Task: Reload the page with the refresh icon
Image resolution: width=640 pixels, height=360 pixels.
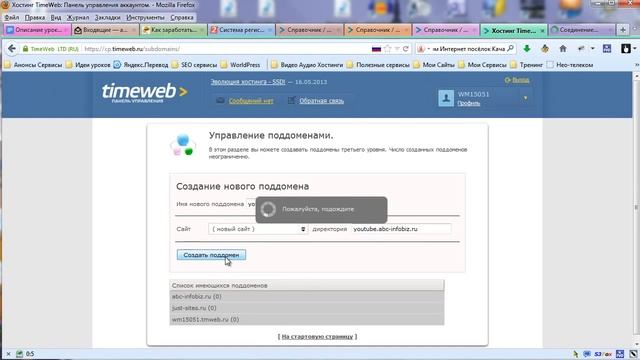Action: 405,49
